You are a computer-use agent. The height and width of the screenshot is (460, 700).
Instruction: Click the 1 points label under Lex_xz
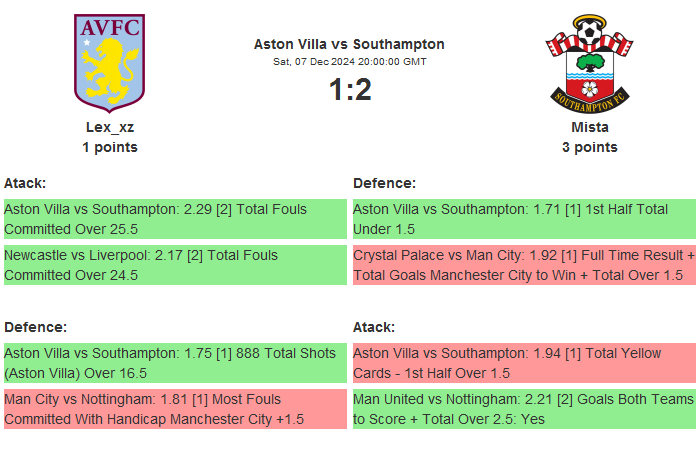click(x=110, y=147)
